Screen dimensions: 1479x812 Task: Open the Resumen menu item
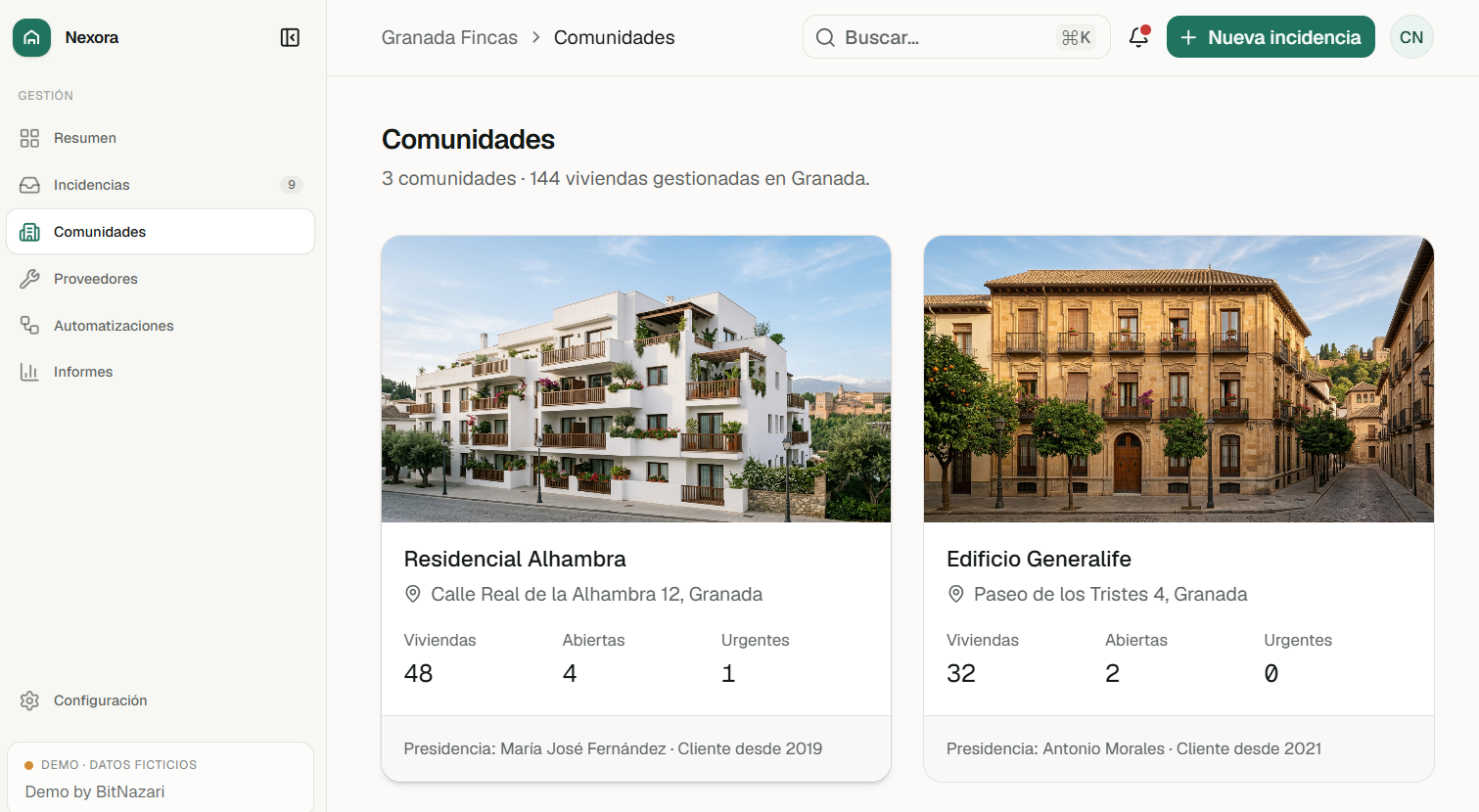coord(161,138)
